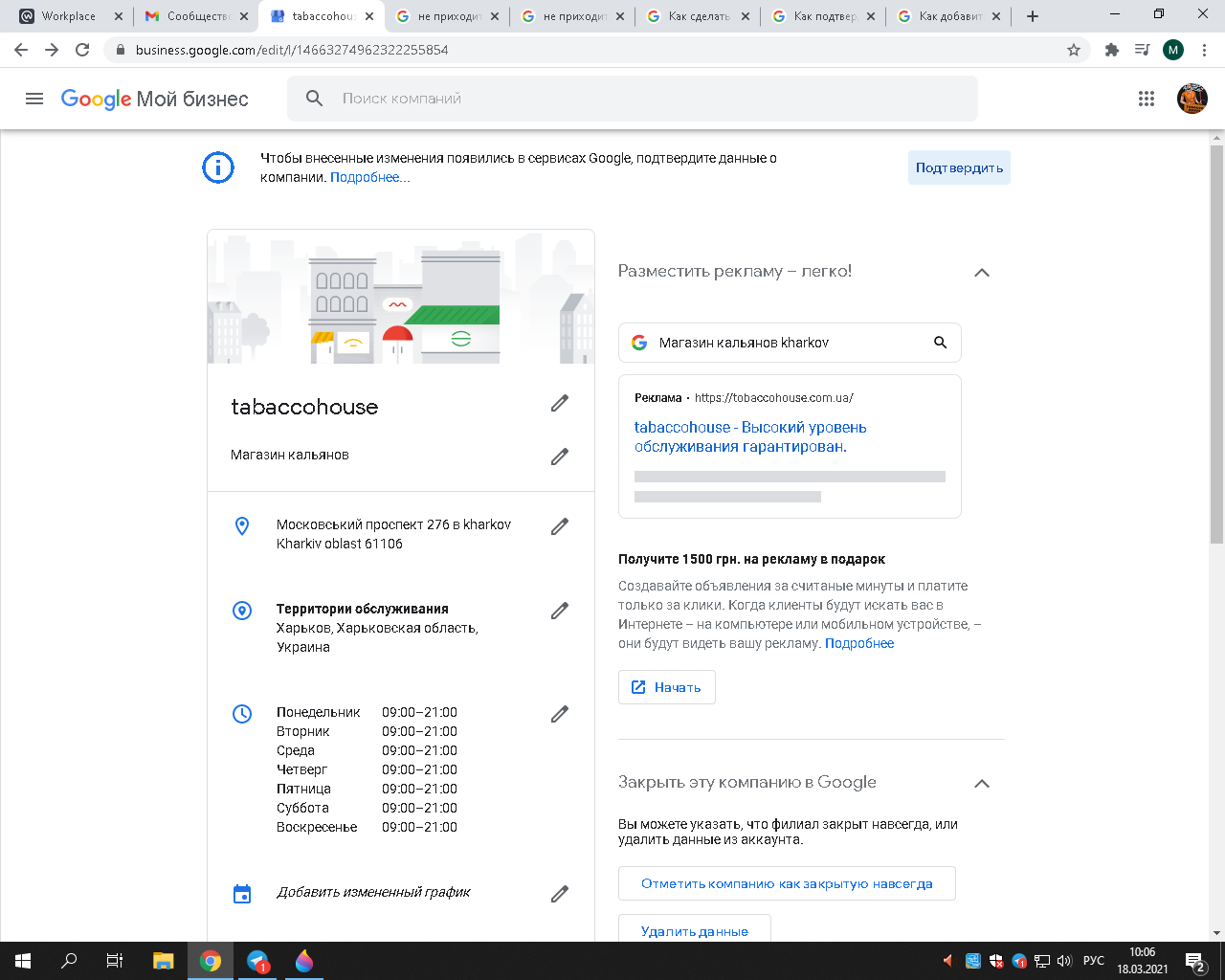Screen dimensions: 1225x980
Task: Click the Google Мой бизнес logo
Action: click(155, 99)
